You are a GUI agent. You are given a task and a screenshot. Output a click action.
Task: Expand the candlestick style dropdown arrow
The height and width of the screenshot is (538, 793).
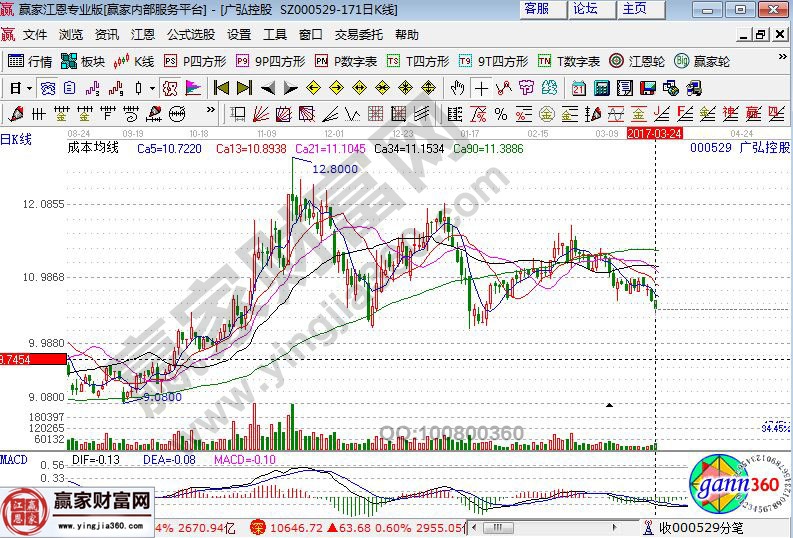click(x=151, y=87)
